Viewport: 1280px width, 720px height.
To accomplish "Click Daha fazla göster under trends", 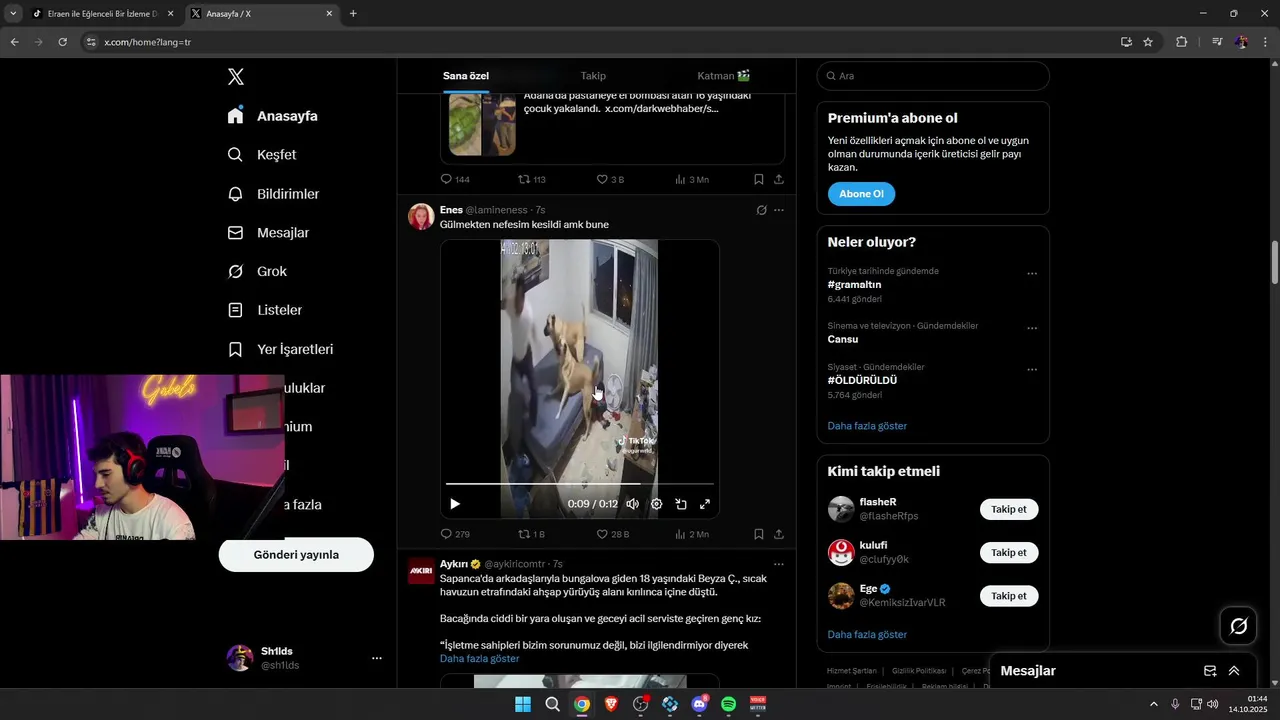I will coord(867,426).
